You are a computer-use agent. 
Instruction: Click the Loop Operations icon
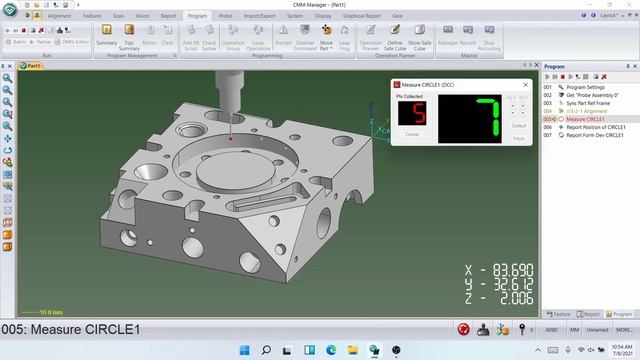[258, 37]
